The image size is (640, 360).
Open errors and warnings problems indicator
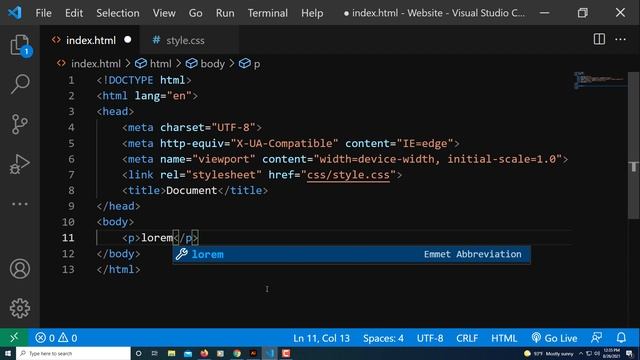56,338
